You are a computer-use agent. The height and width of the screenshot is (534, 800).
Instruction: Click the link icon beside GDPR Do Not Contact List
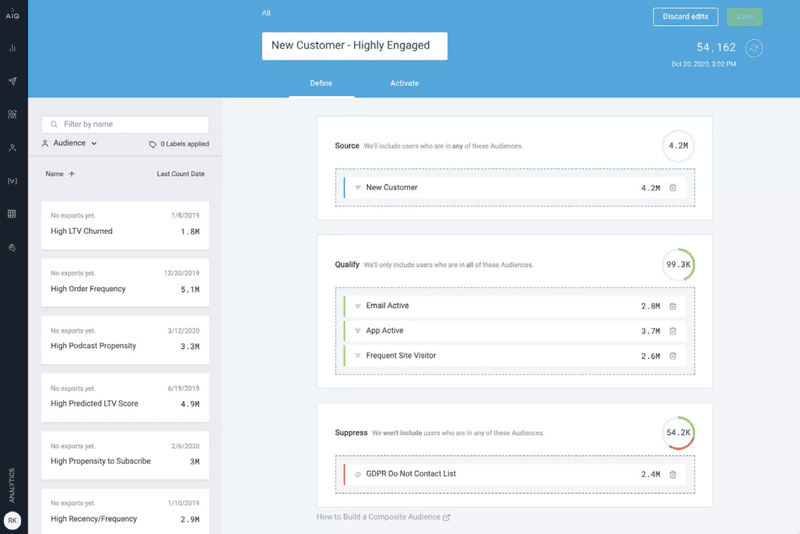tap(358, 474)
